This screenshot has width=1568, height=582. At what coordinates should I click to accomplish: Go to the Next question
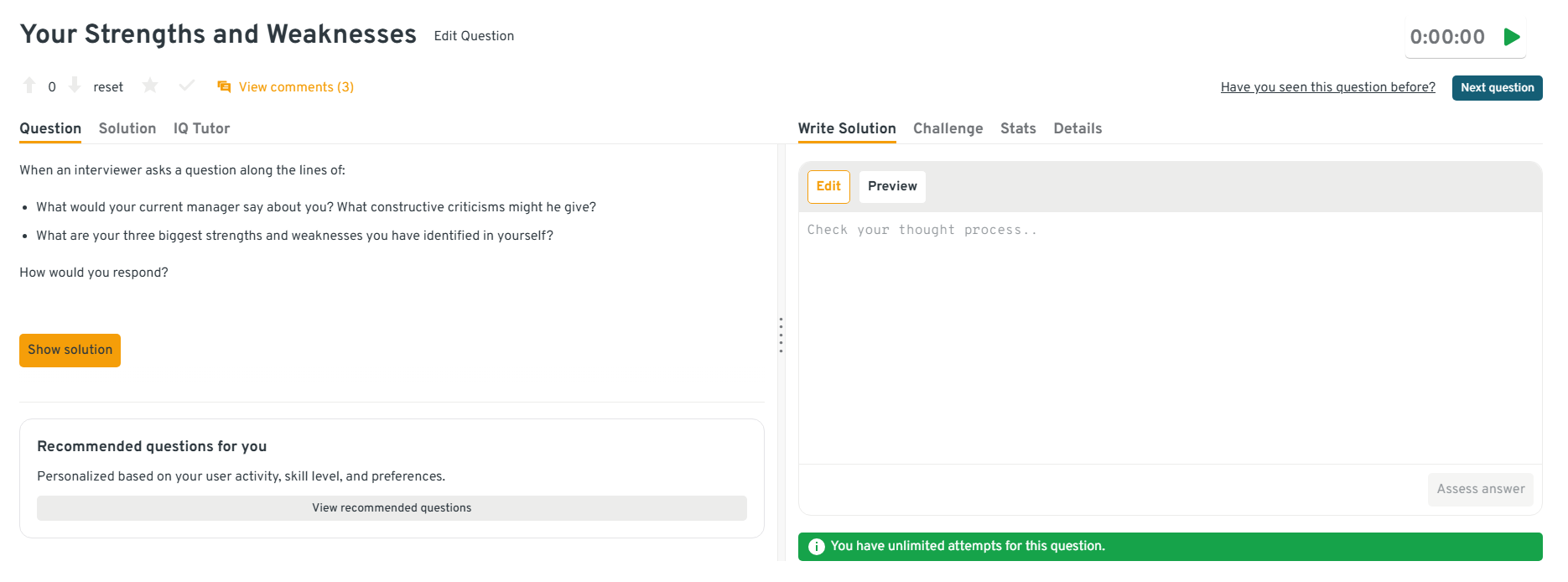pyautogui.click(x=1497, y=88)
